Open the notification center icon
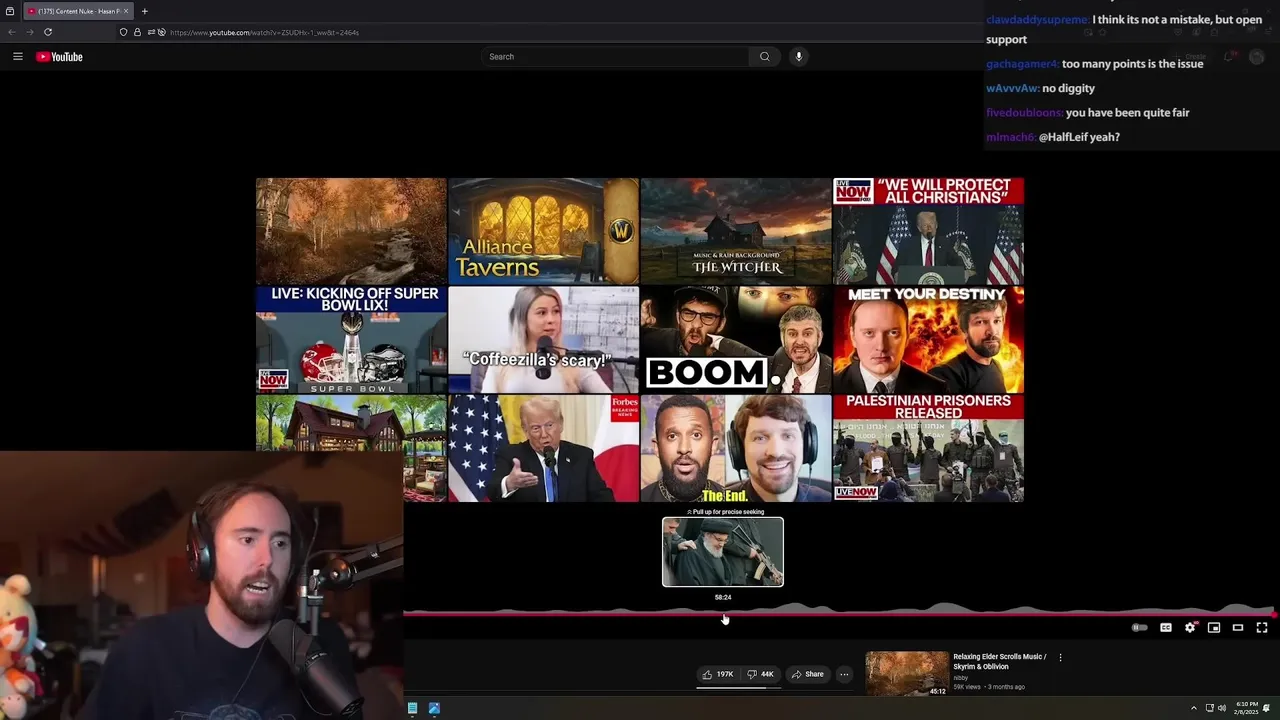This screenshot has width=1280, height=720. [x=1267, y=708]
